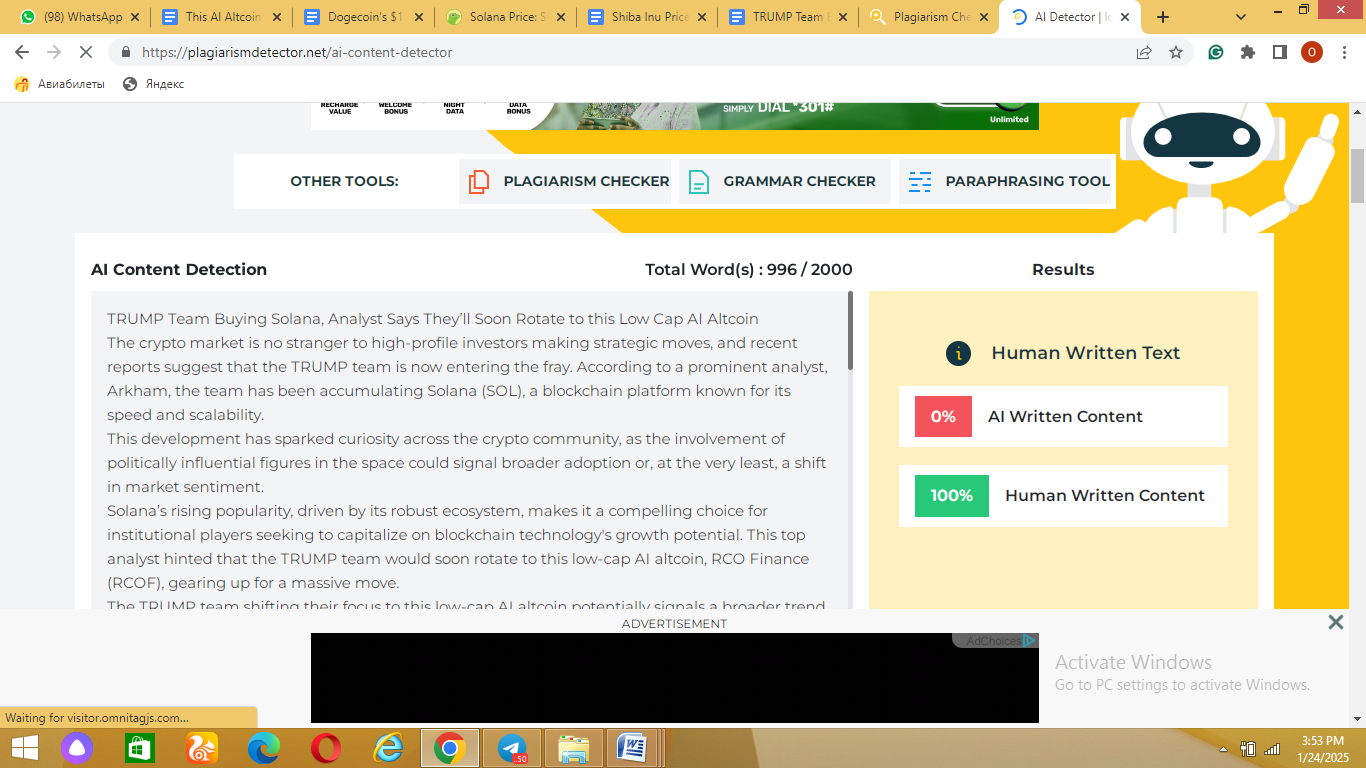
Task: Stop the page from loading
Action: tap(86, 52)
